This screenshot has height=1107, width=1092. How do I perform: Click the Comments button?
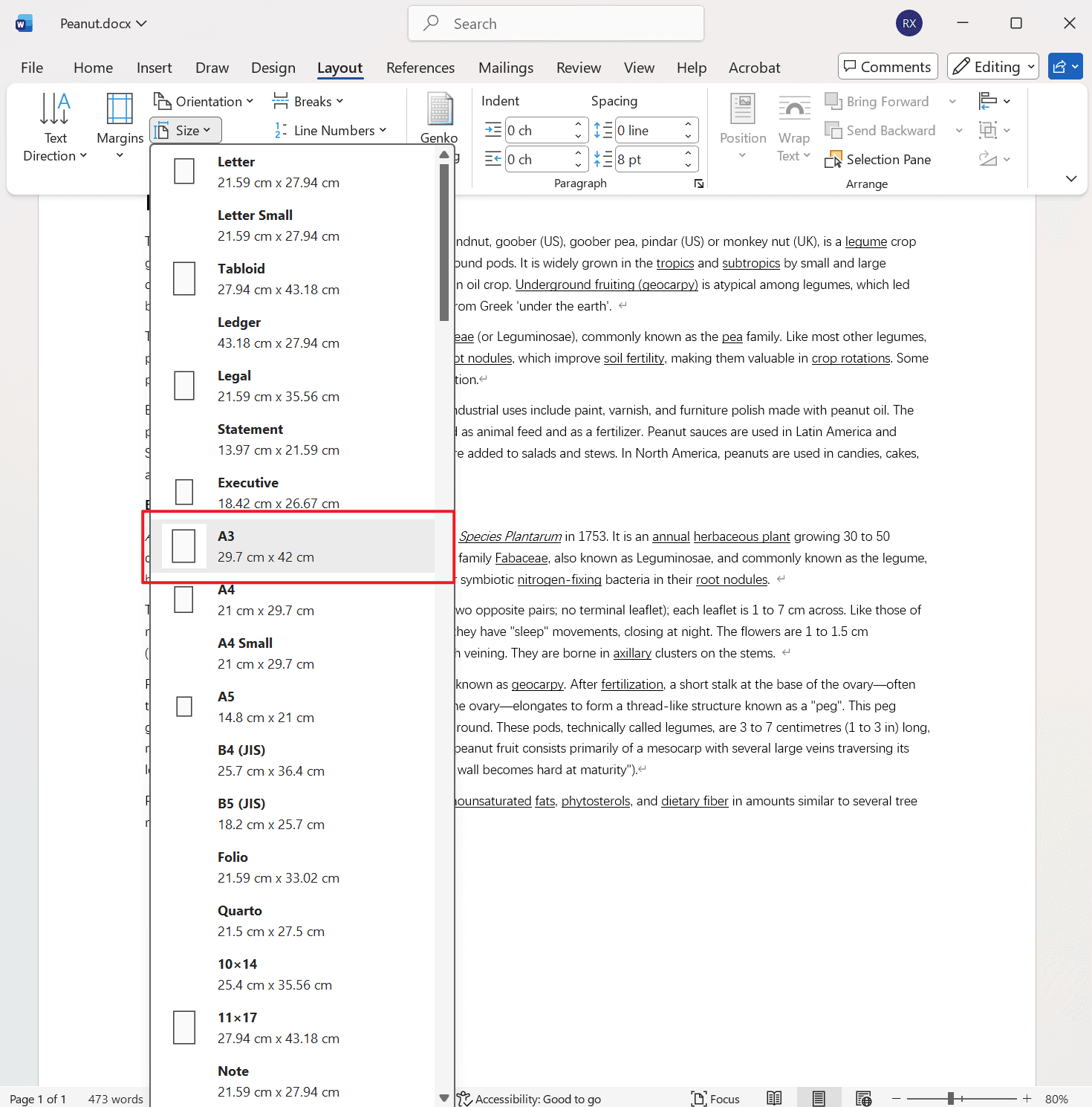coord(887,66)
